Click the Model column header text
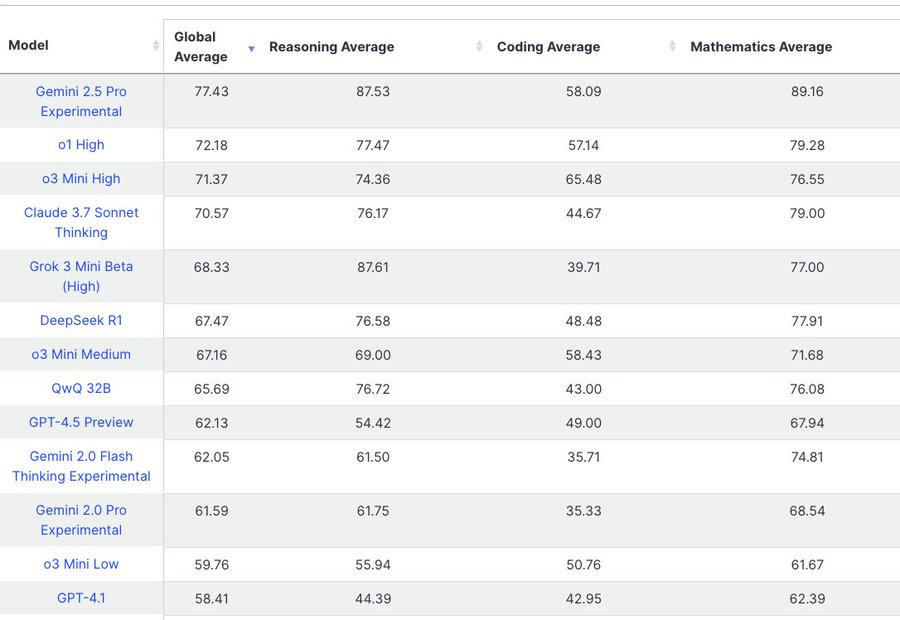The image size is (900, 620). click(29, 45)
